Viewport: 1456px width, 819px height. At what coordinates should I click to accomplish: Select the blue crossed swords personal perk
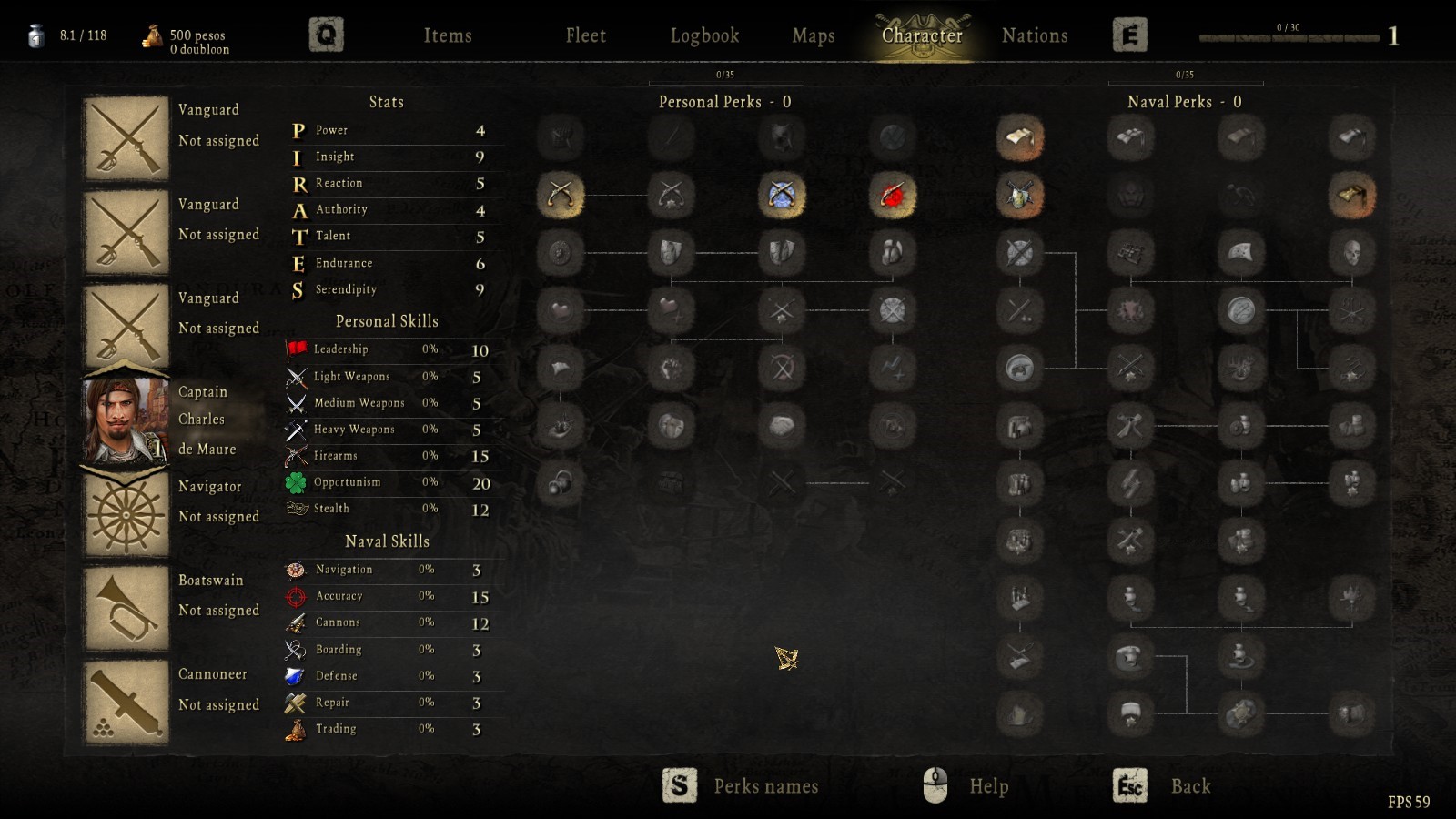[x=782, y=195]
